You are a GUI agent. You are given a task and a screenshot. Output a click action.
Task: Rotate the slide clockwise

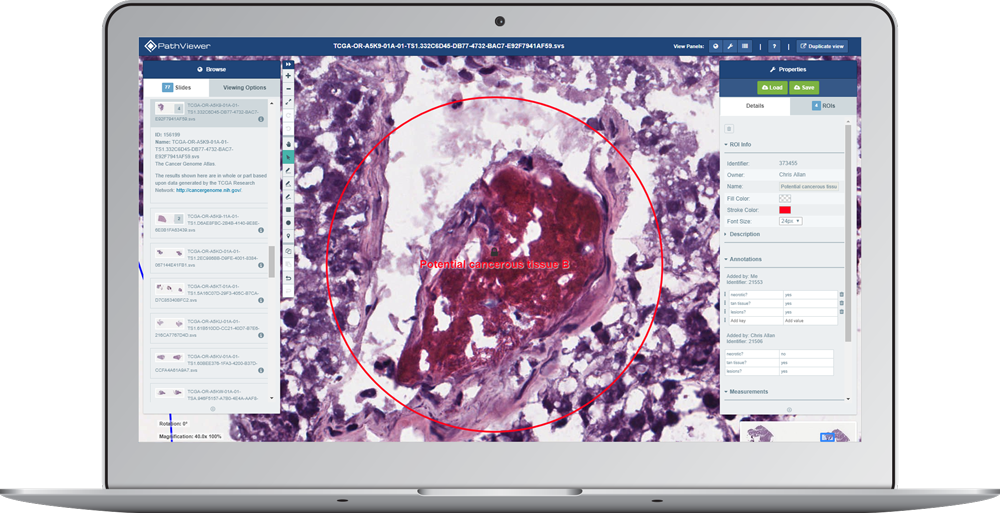[x=288, y=115]
